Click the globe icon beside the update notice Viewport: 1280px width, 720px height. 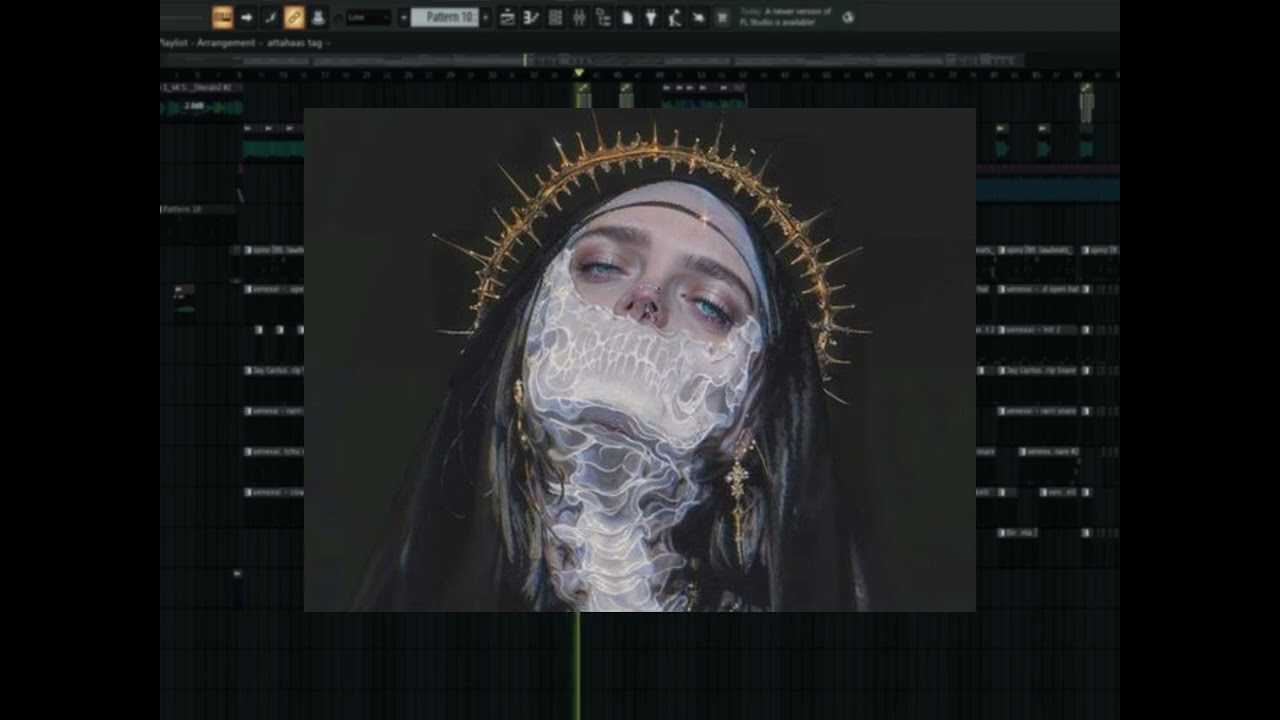coord(848,17)
